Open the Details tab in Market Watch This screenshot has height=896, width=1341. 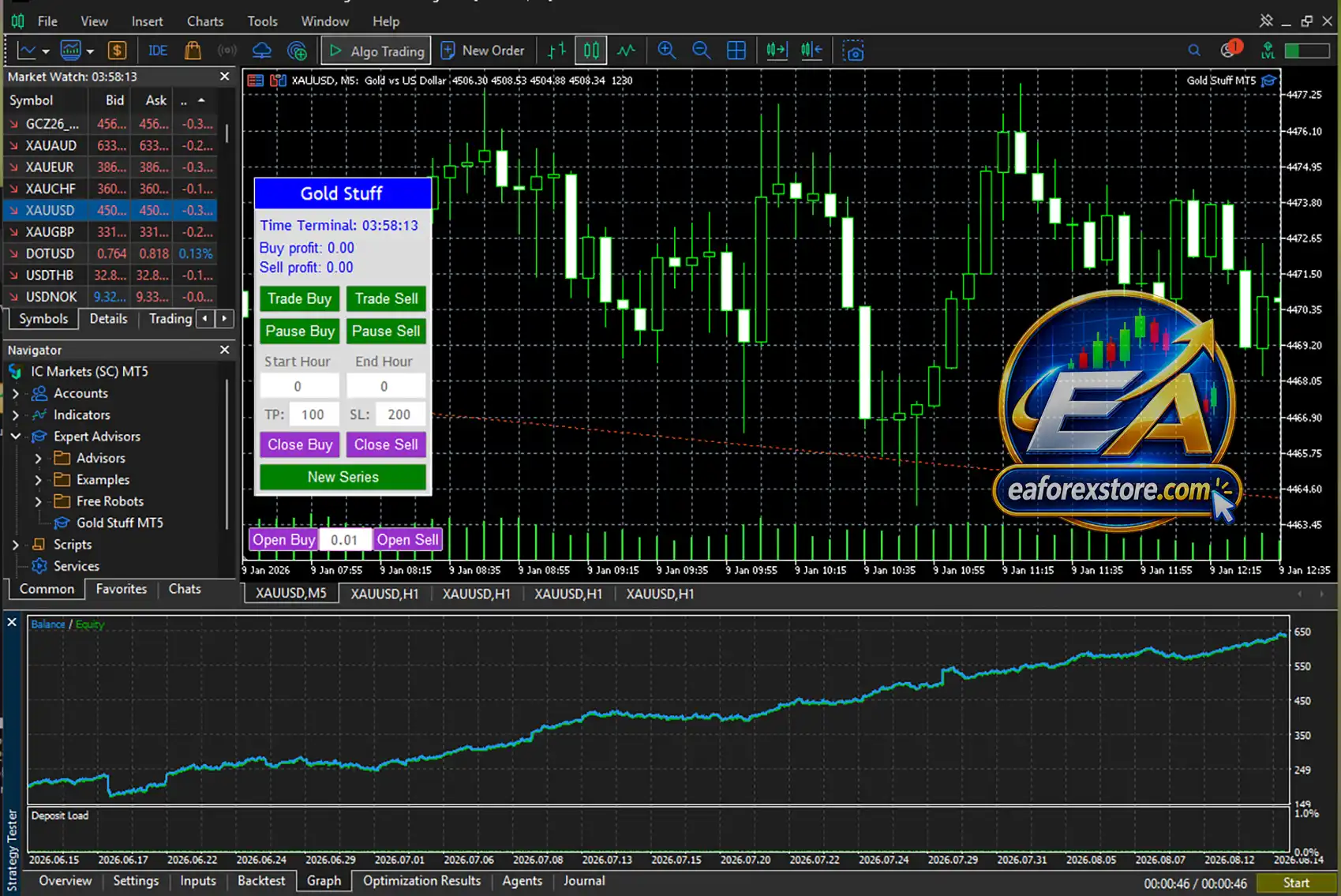tap(108, 319)
